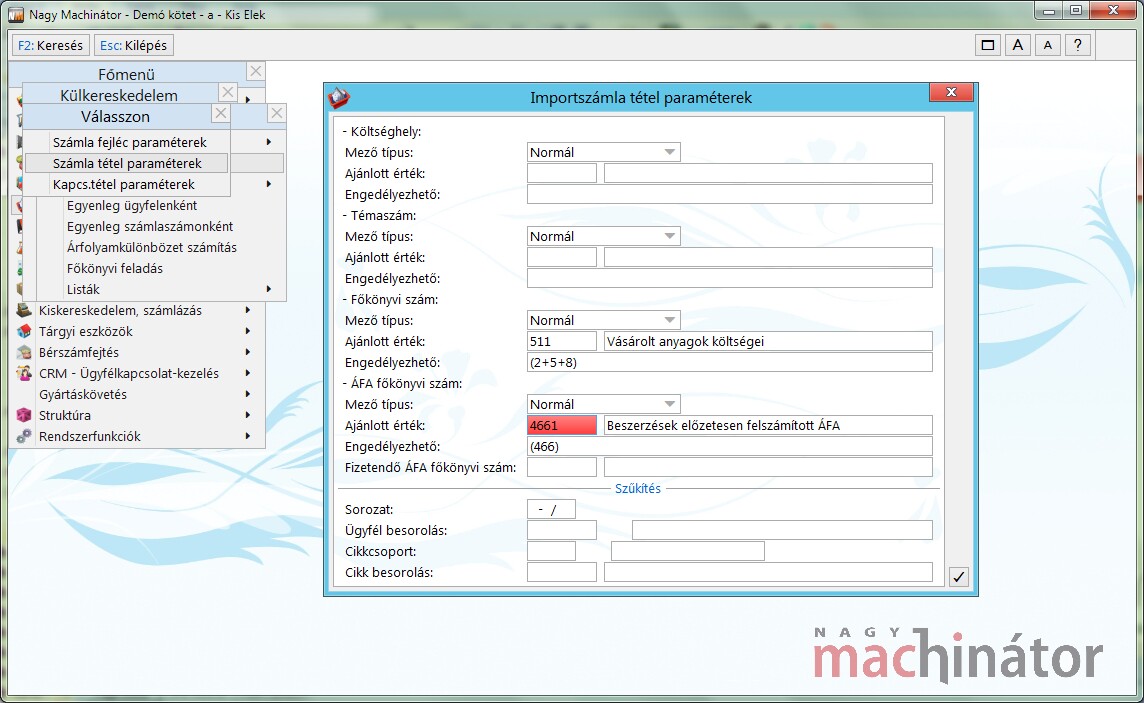This screenshot has width=1144, height=703.
Task: Open Gyártáskövetés main menu item
Action: (82, 395)
